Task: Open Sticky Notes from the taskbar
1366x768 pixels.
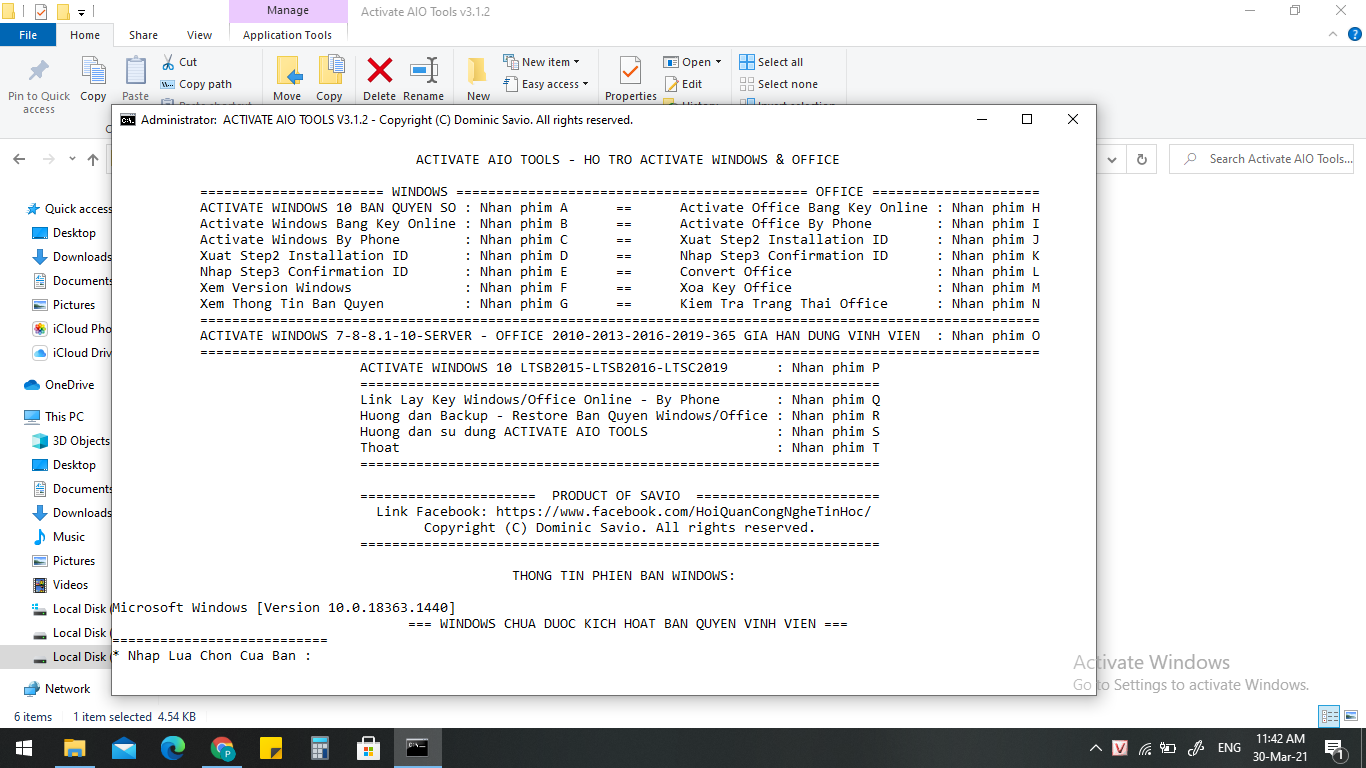Action: [271, 748]
